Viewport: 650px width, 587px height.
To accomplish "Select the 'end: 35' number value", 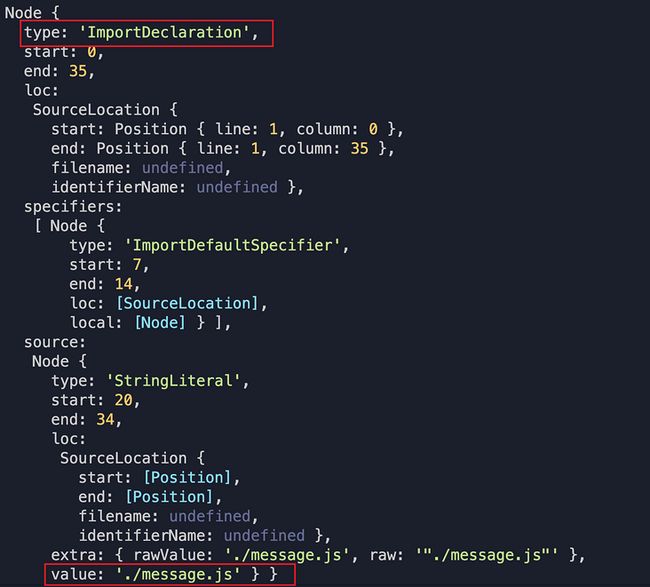I will pos(78,71).
